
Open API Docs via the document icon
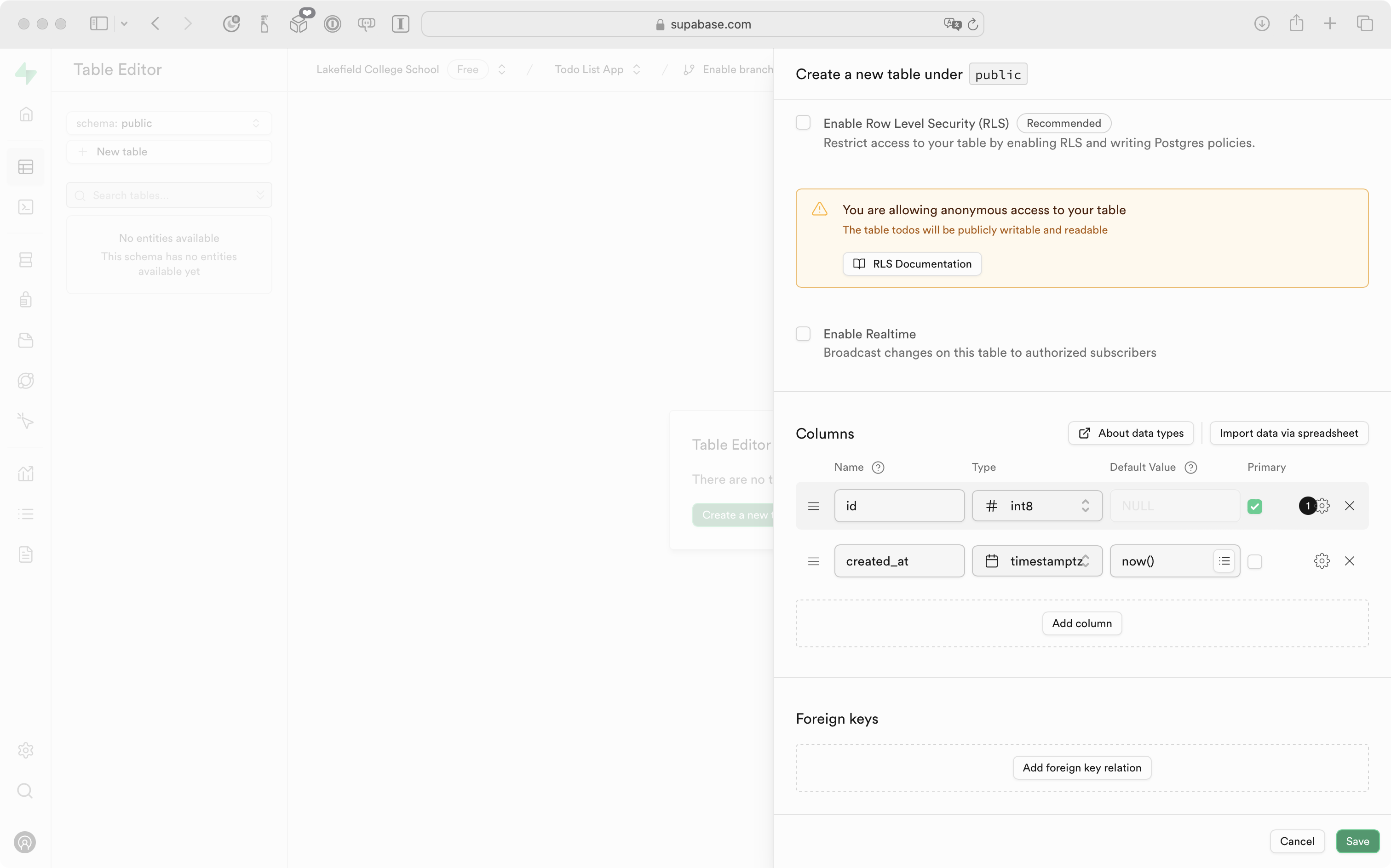point(26,554)
